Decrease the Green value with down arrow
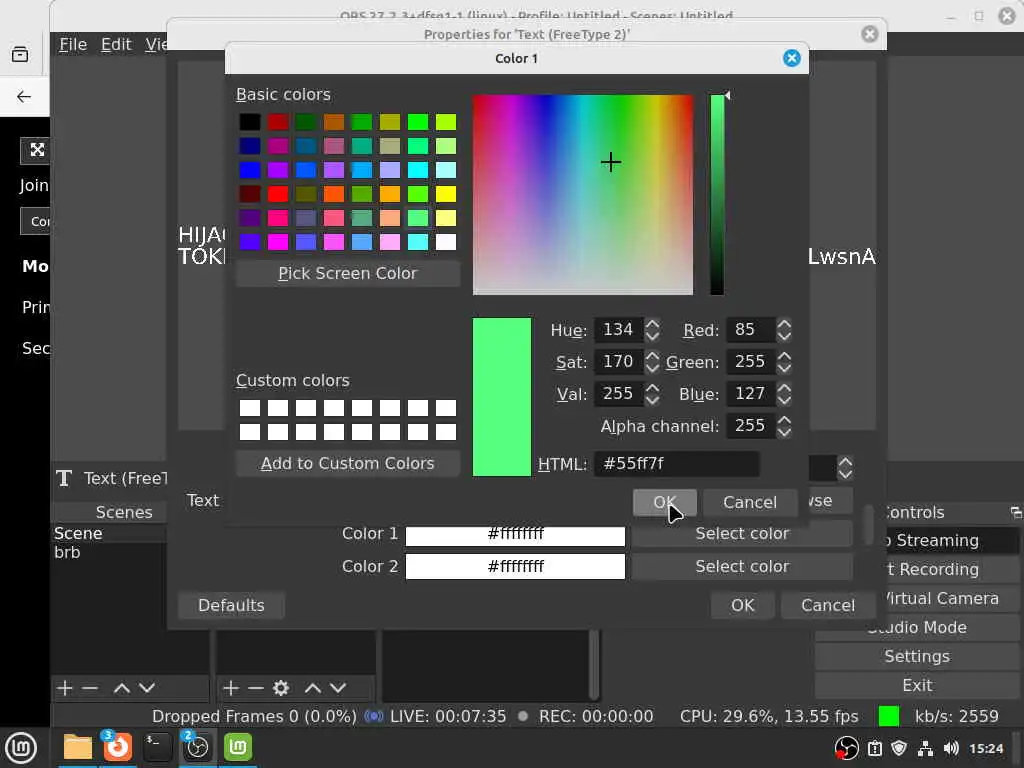 tap(784, 368)
